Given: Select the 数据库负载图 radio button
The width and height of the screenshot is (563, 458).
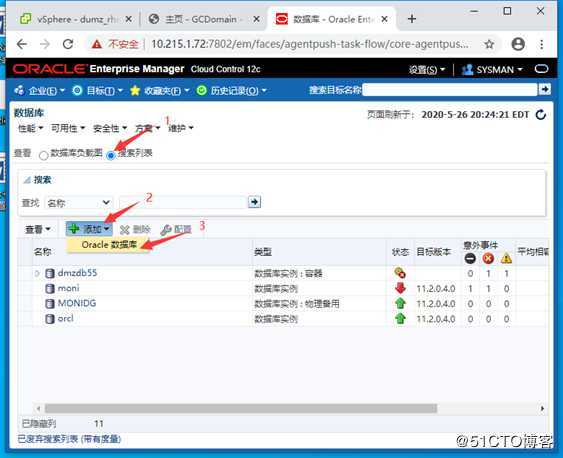Looking at the screenshot, I should coord(43,155).
